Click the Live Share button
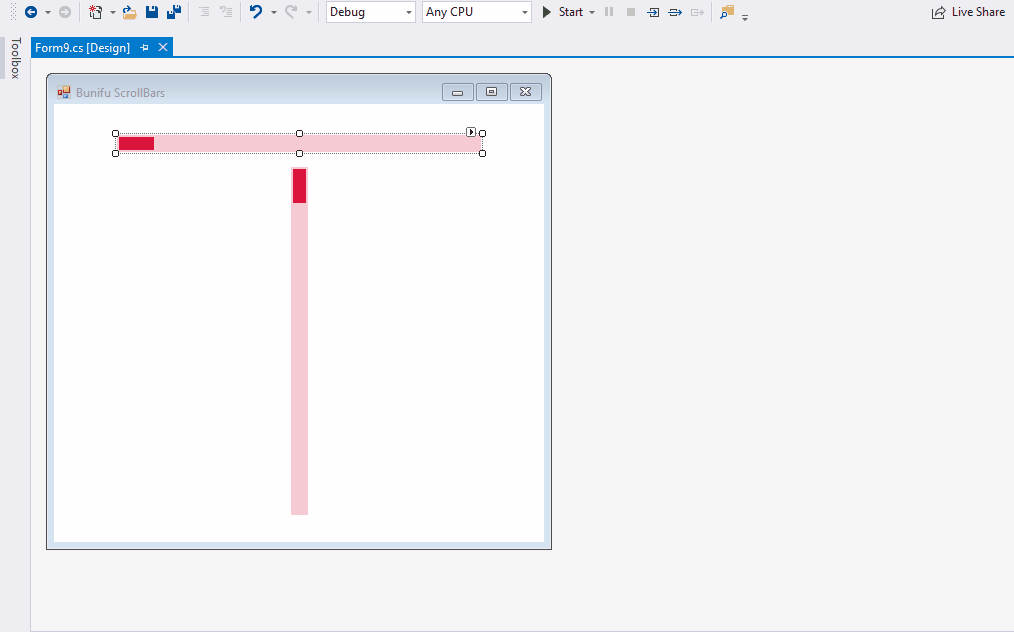The image size is (1014, 632). pos(968,12)
